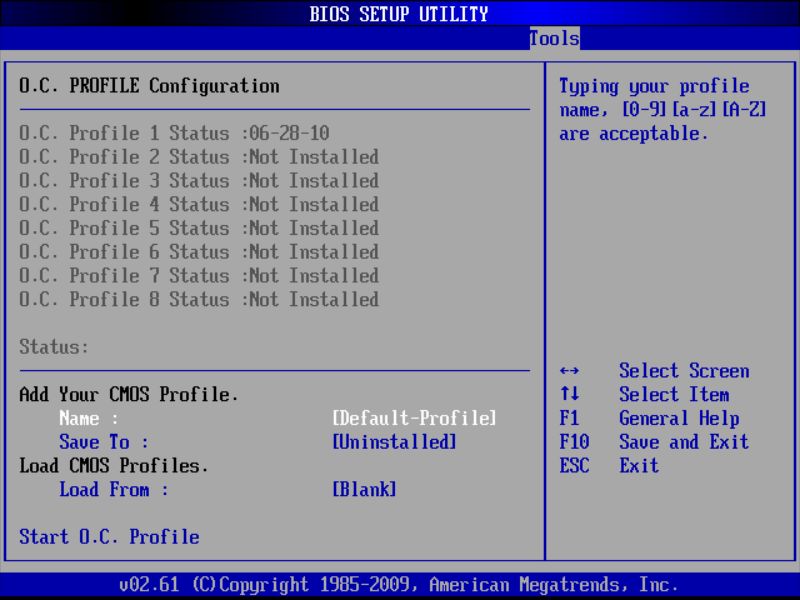Click Add Your CMOS Profile heading
The height and width of the screenshot is (600, 800).
point(129,394)
